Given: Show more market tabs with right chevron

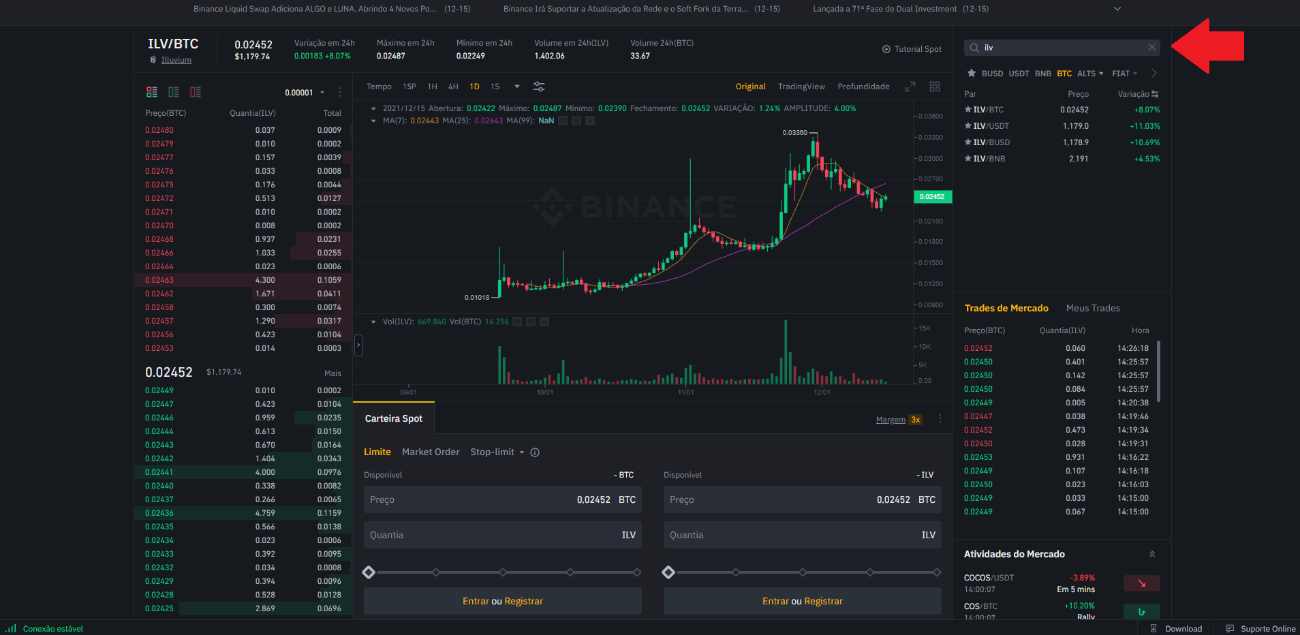Looking at the screenshot, I should click(1154, 73).
